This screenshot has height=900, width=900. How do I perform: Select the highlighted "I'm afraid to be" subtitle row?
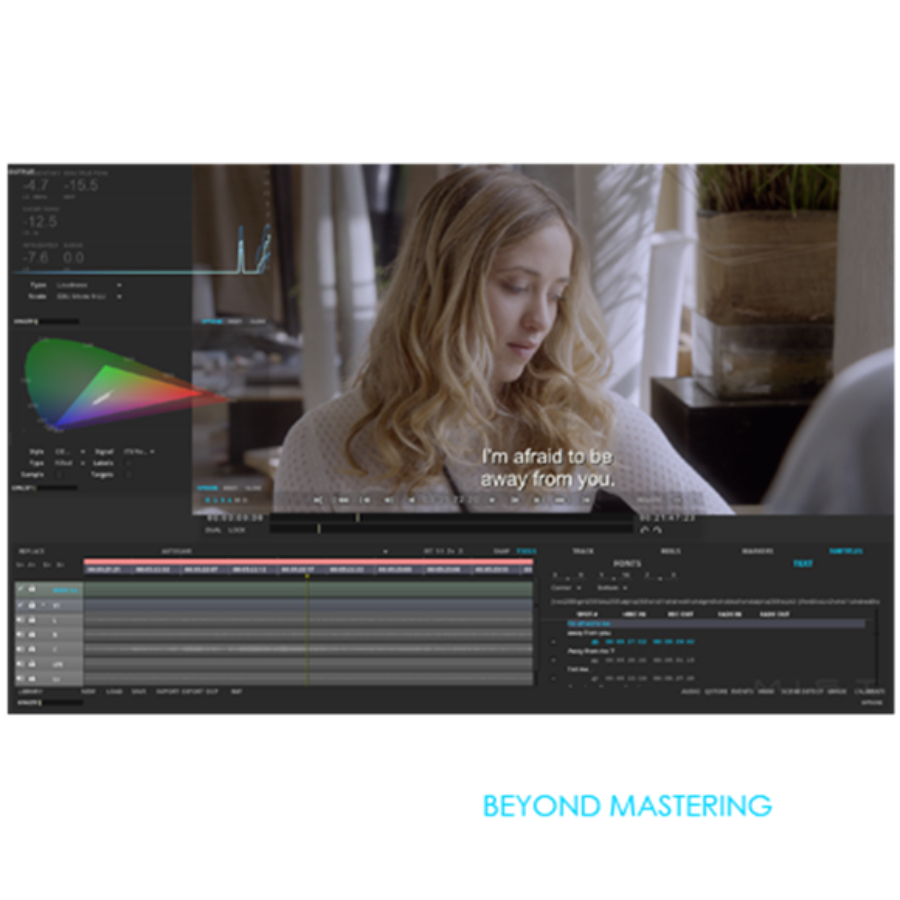[x=716, y=623]
